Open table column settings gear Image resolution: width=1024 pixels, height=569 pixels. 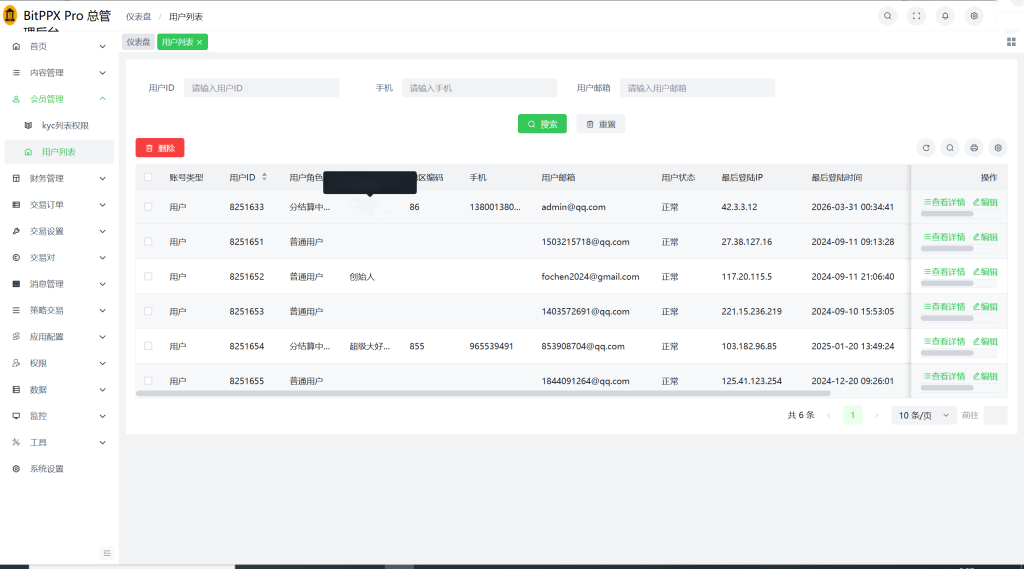(x=998, y=148)
